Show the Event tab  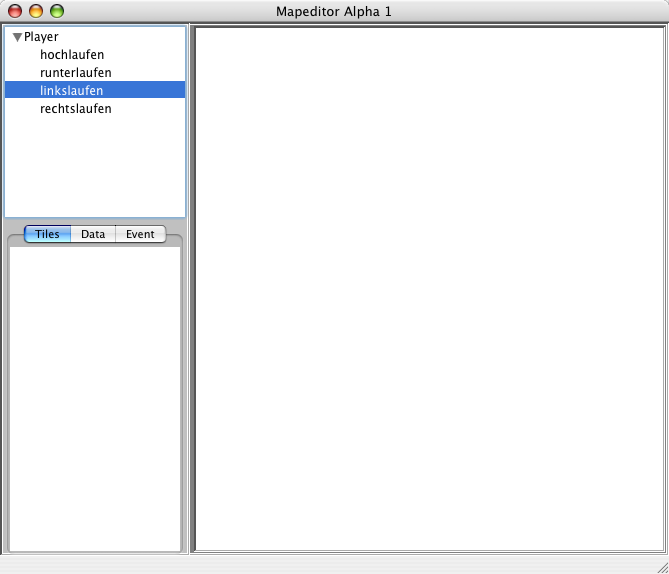coord(140,234)
